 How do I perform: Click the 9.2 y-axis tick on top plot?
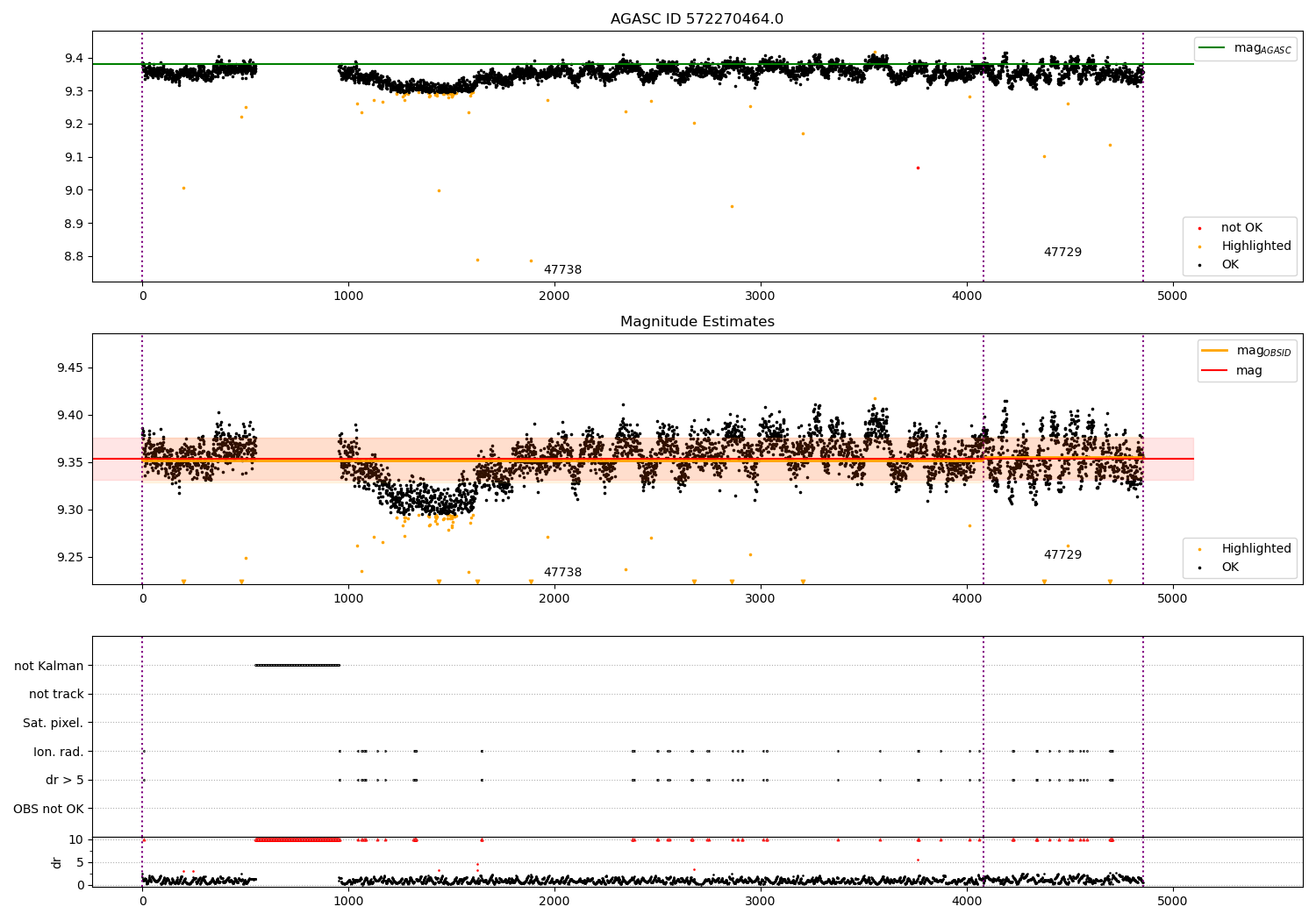tap(73, 125)
